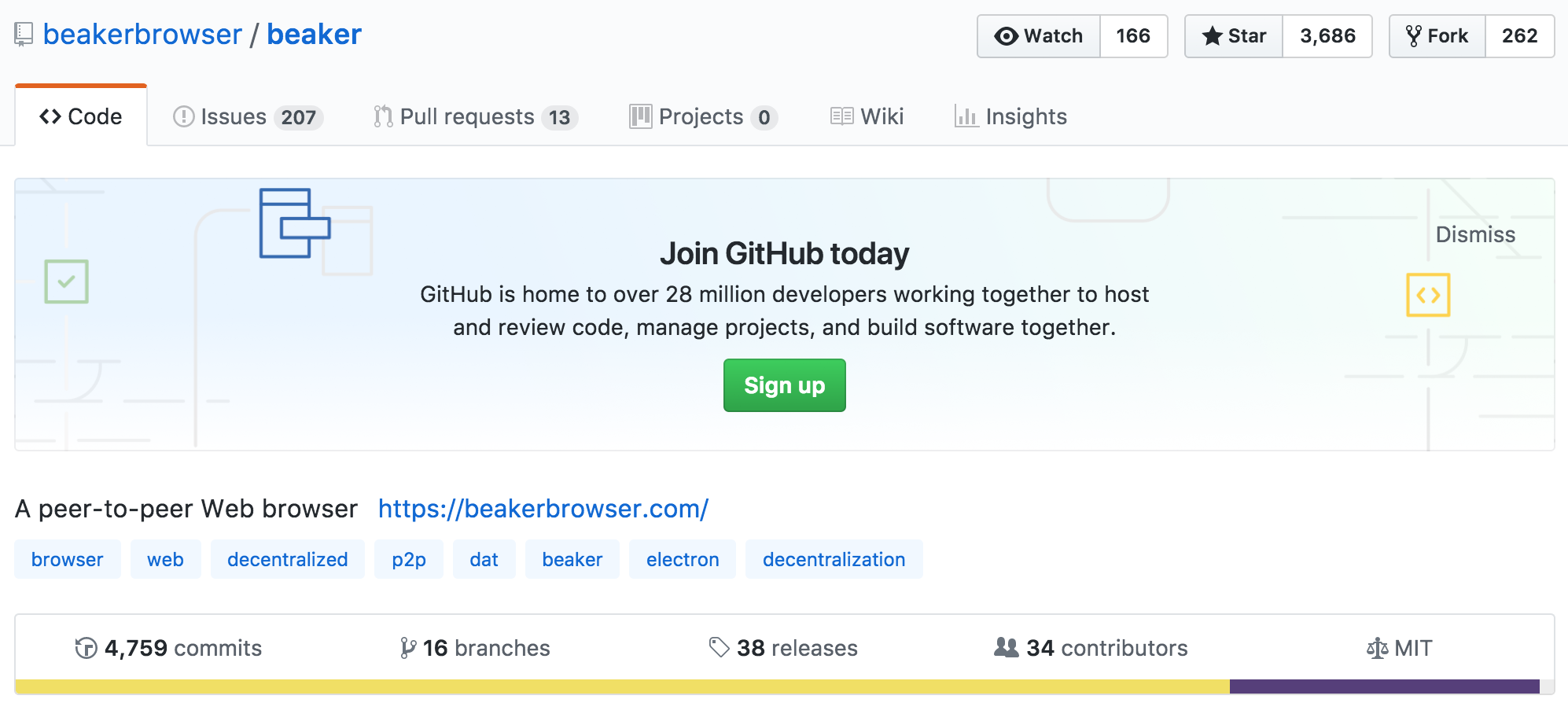This screenshot has width=1568, height=714.
Task: Click the commits history clock icon
Action: coord(86,648)
